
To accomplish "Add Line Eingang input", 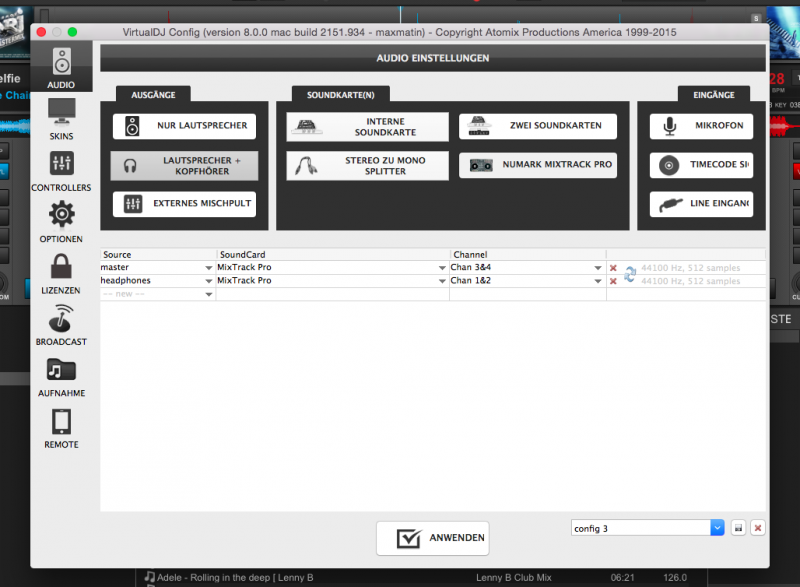I will [x=701, y=203].
